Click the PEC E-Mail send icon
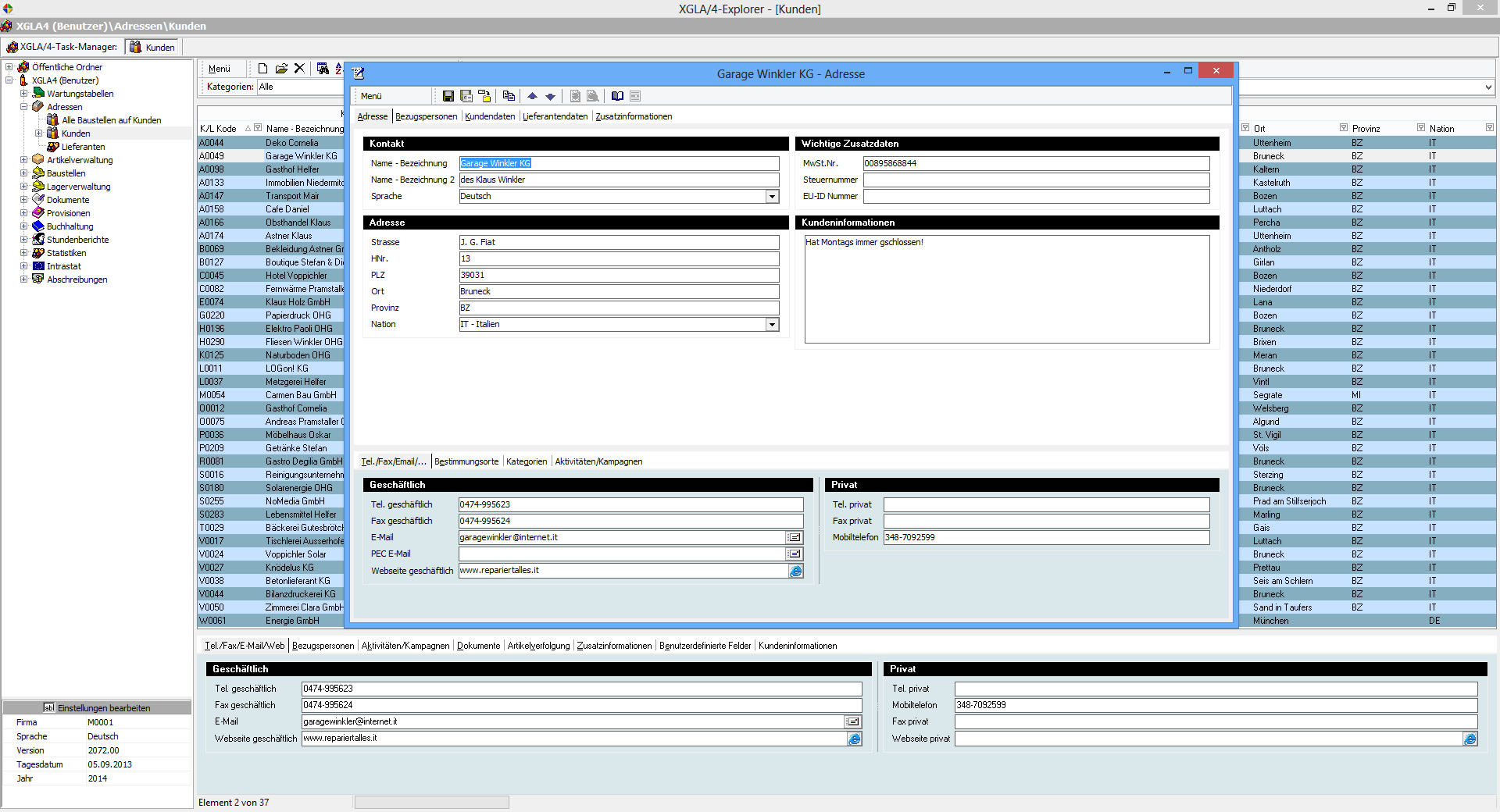 (x=795, y=554)
